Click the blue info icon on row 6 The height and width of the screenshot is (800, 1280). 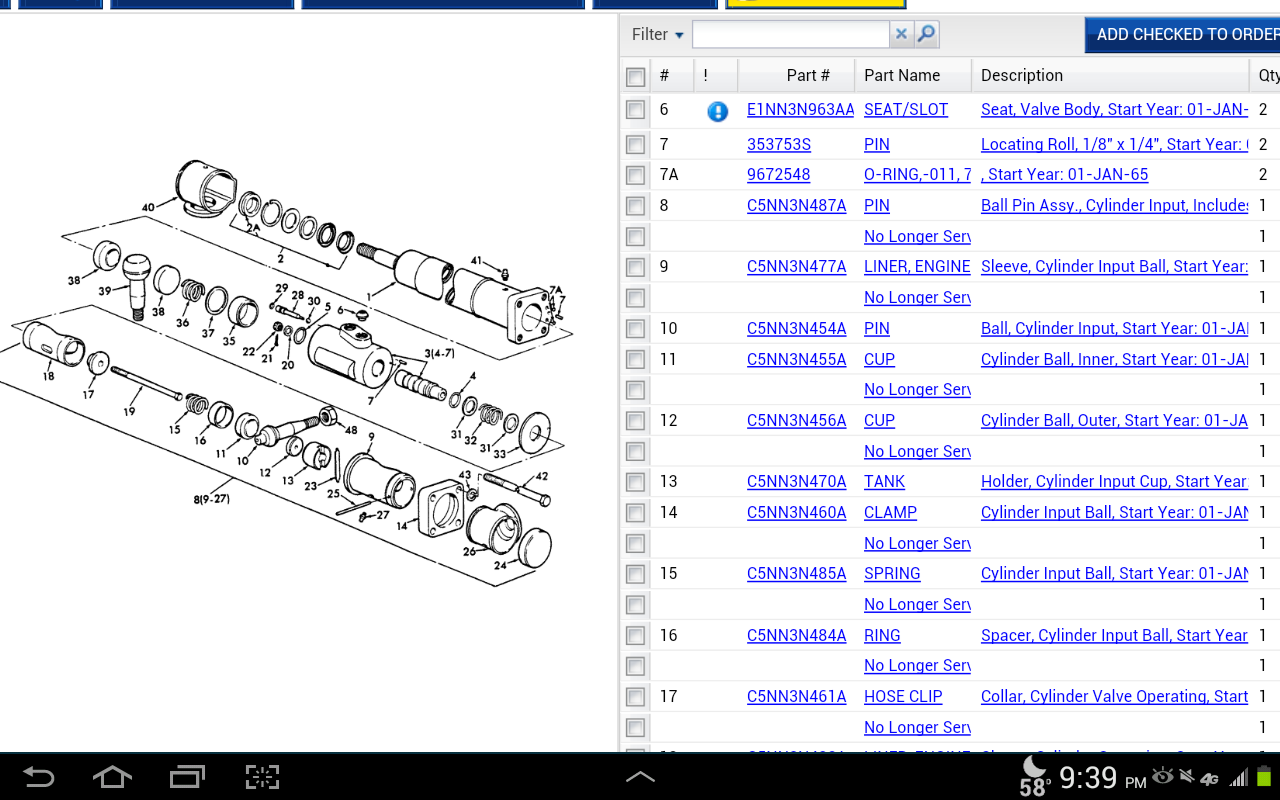(717, 111)
